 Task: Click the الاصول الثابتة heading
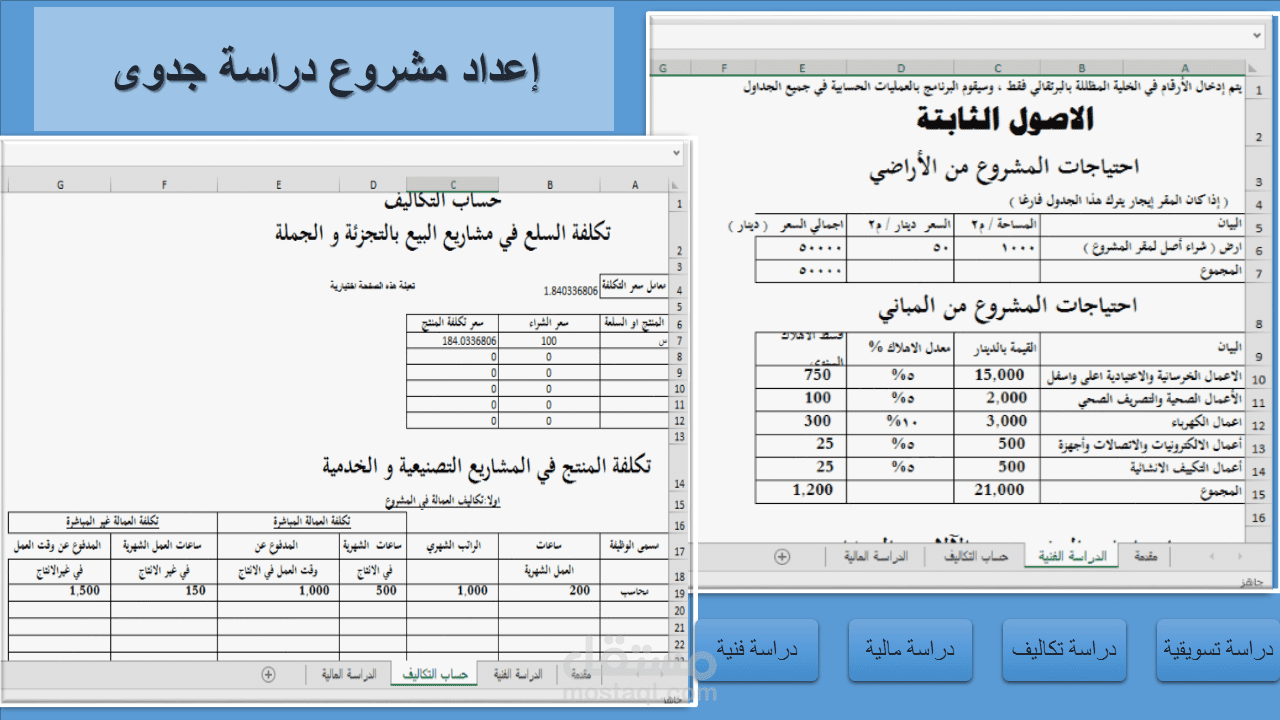(x=1005, y=120)
